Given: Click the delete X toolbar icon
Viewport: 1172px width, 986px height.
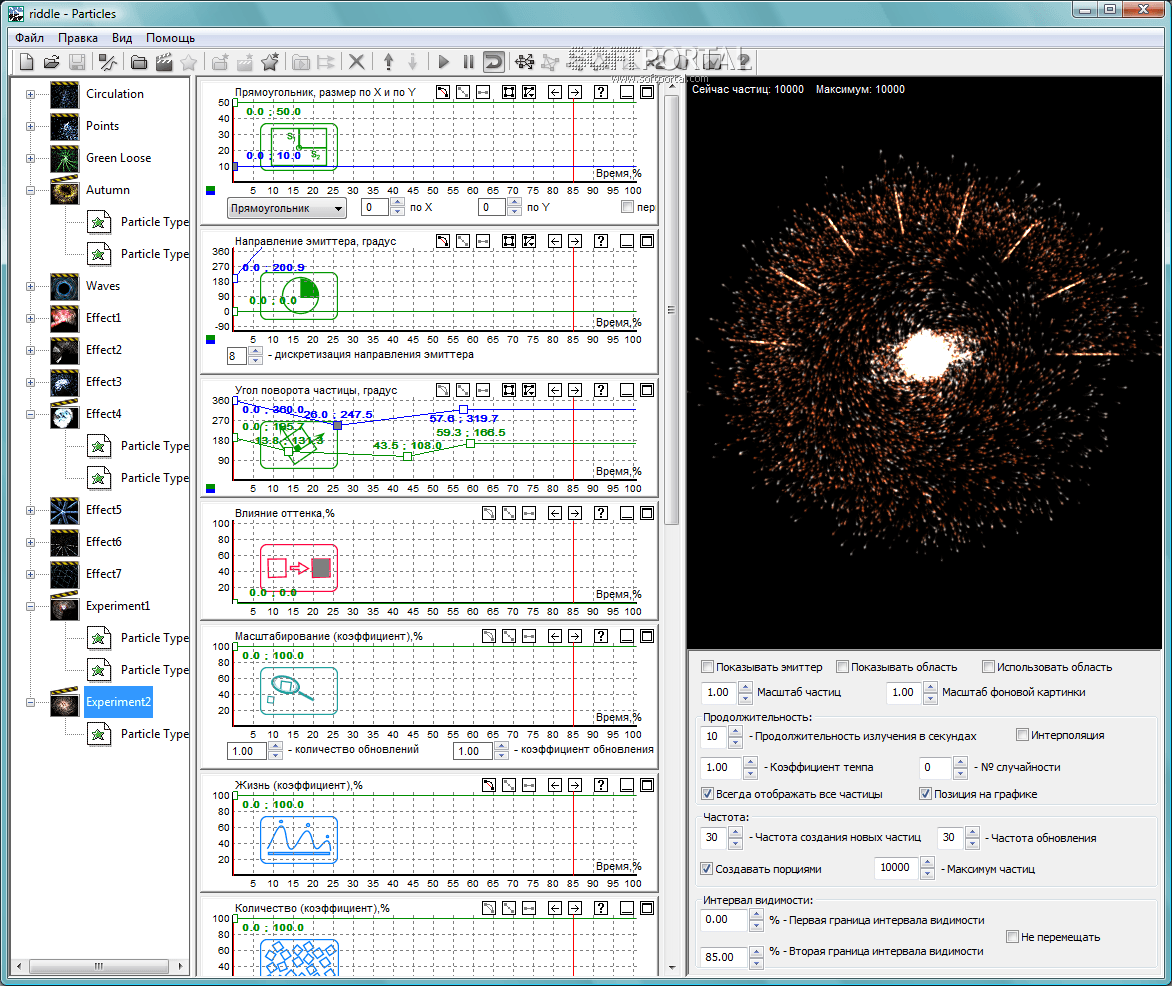Looking at the screenshot, I should click(356, 62).
